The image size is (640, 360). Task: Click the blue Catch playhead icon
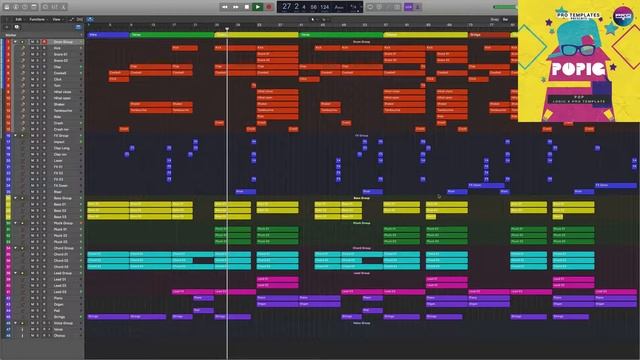pos(90,19)
